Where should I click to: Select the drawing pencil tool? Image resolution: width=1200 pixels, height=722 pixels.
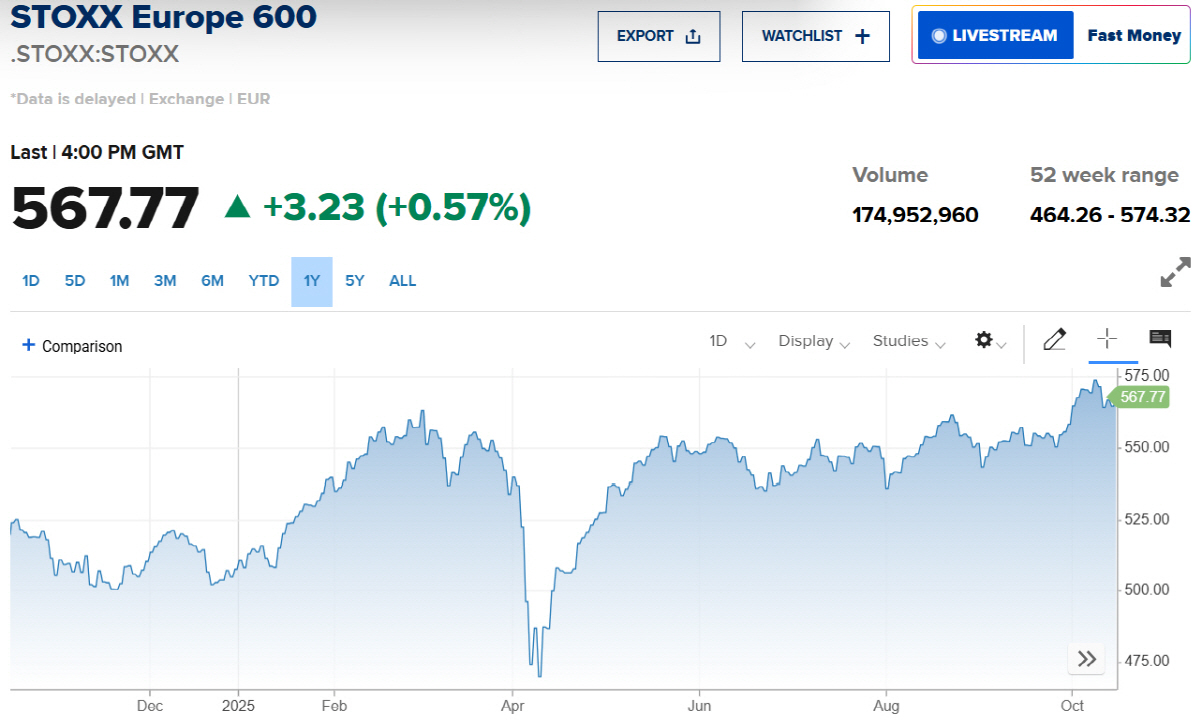coord(1054,340)
